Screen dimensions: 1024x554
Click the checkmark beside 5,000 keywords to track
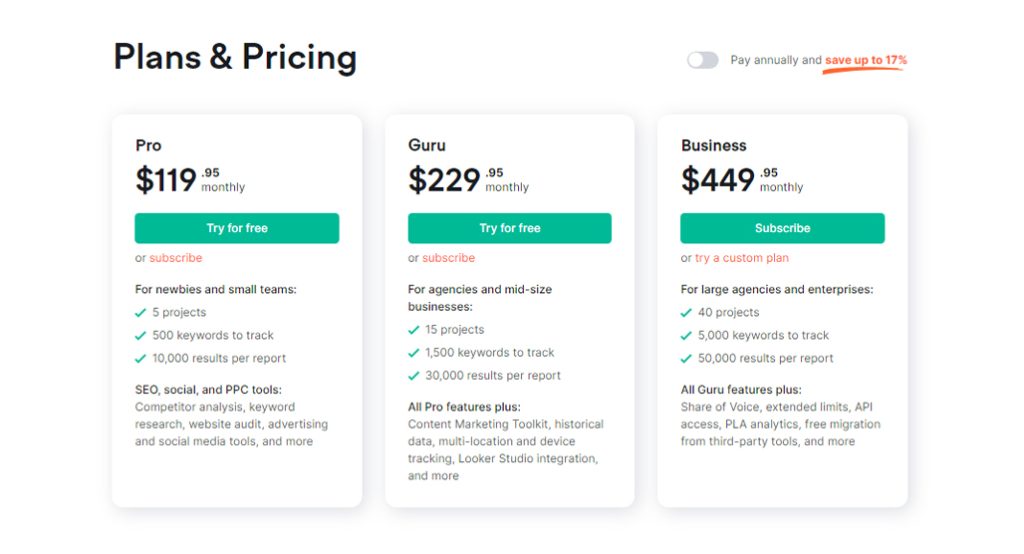[x=686, y=336]
